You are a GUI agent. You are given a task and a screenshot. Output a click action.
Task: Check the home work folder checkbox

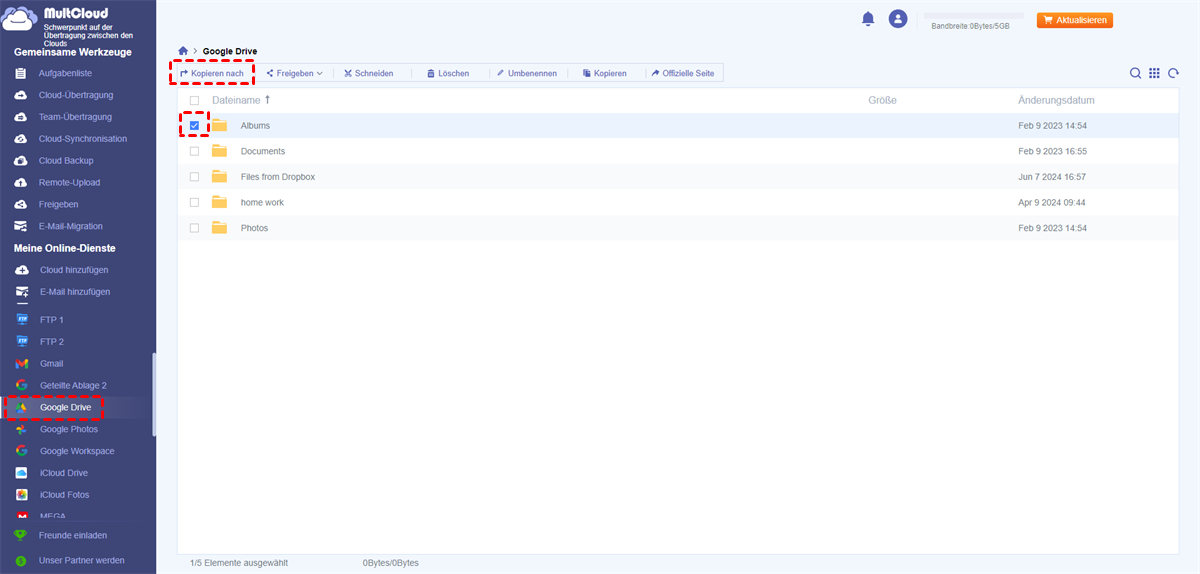point(194,202)
